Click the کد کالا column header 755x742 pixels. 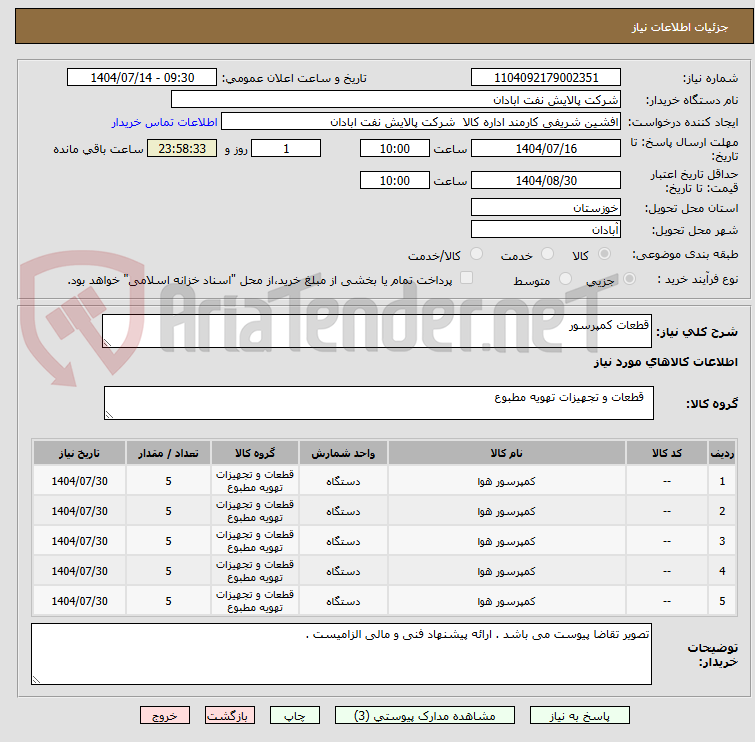coord(666,453)
